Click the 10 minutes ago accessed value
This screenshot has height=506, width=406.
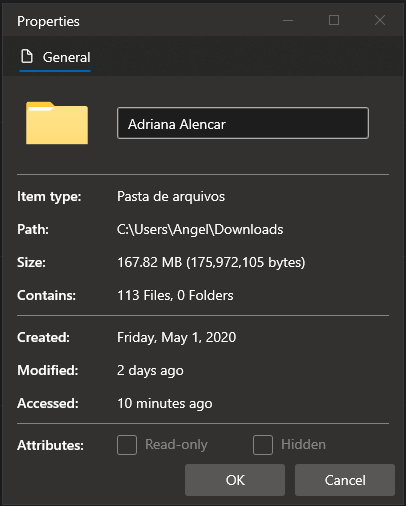tap(165, 403)
